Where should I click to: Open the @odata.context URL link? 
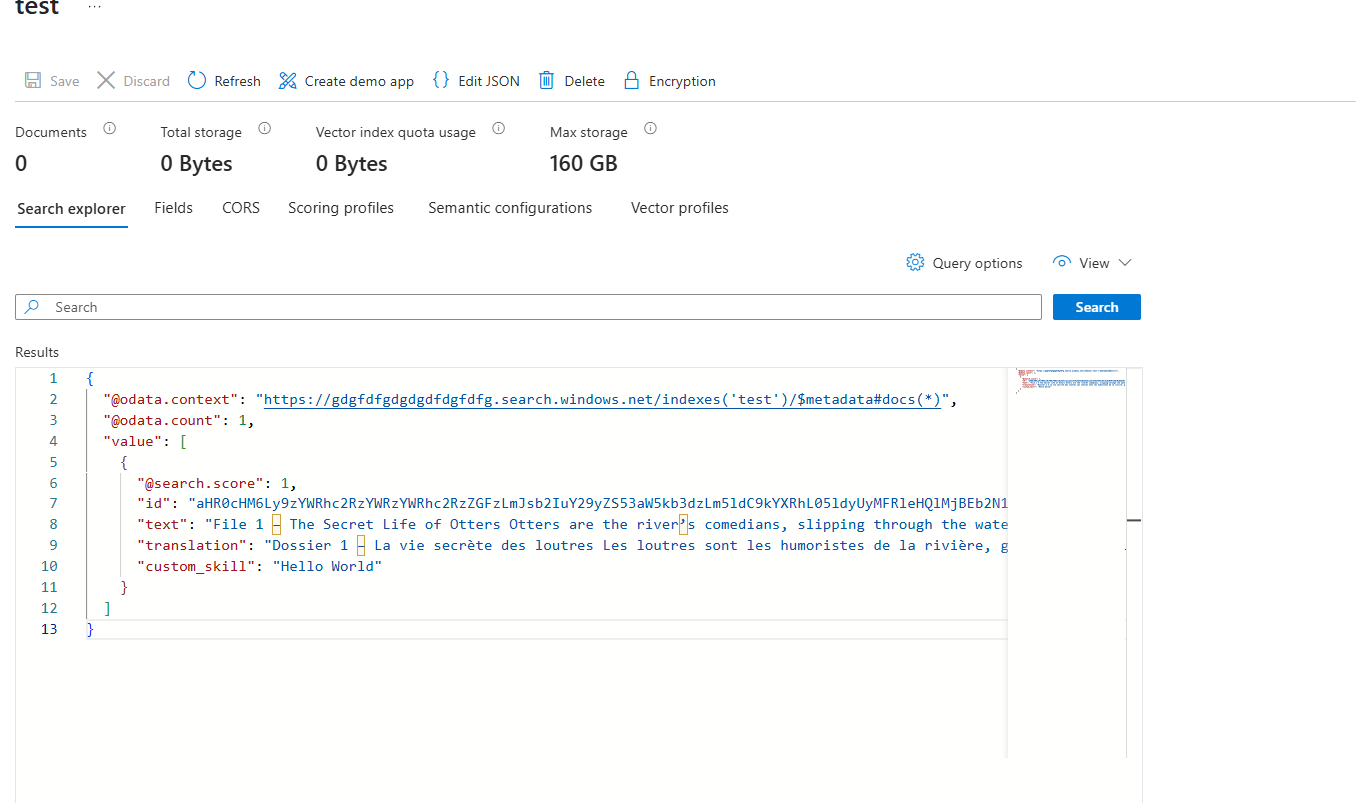(x=606, y=400)
